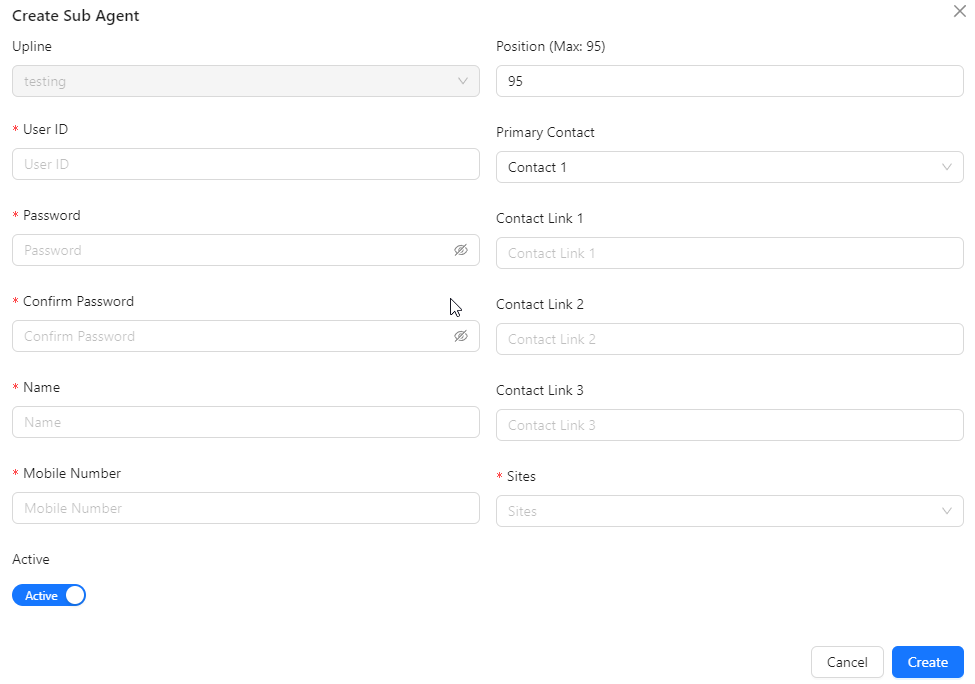The image size is (975, 684).
Task: Close the Create Sub Agent dialog
Action: pyautogui.click(x=959, y=11)
